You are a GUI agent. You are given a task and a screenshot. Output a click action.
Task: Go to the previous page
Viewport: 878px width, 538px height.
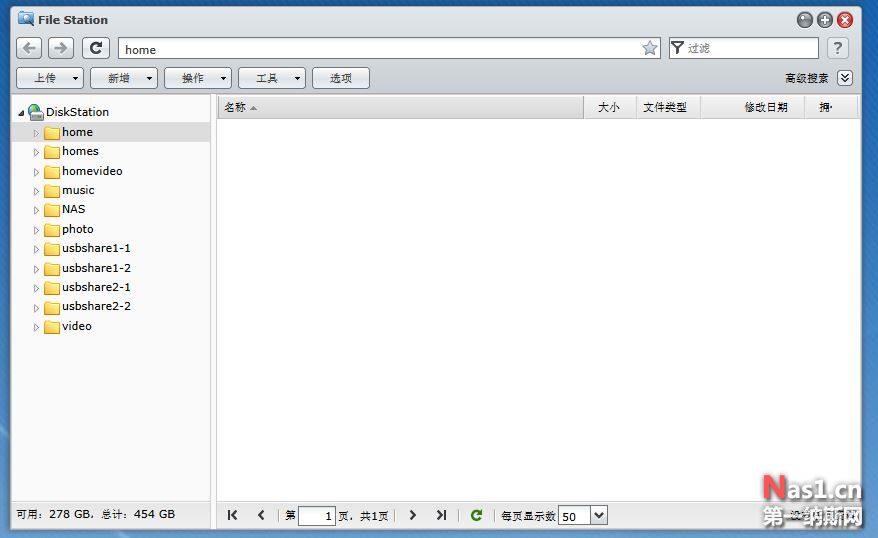(261, 515)
